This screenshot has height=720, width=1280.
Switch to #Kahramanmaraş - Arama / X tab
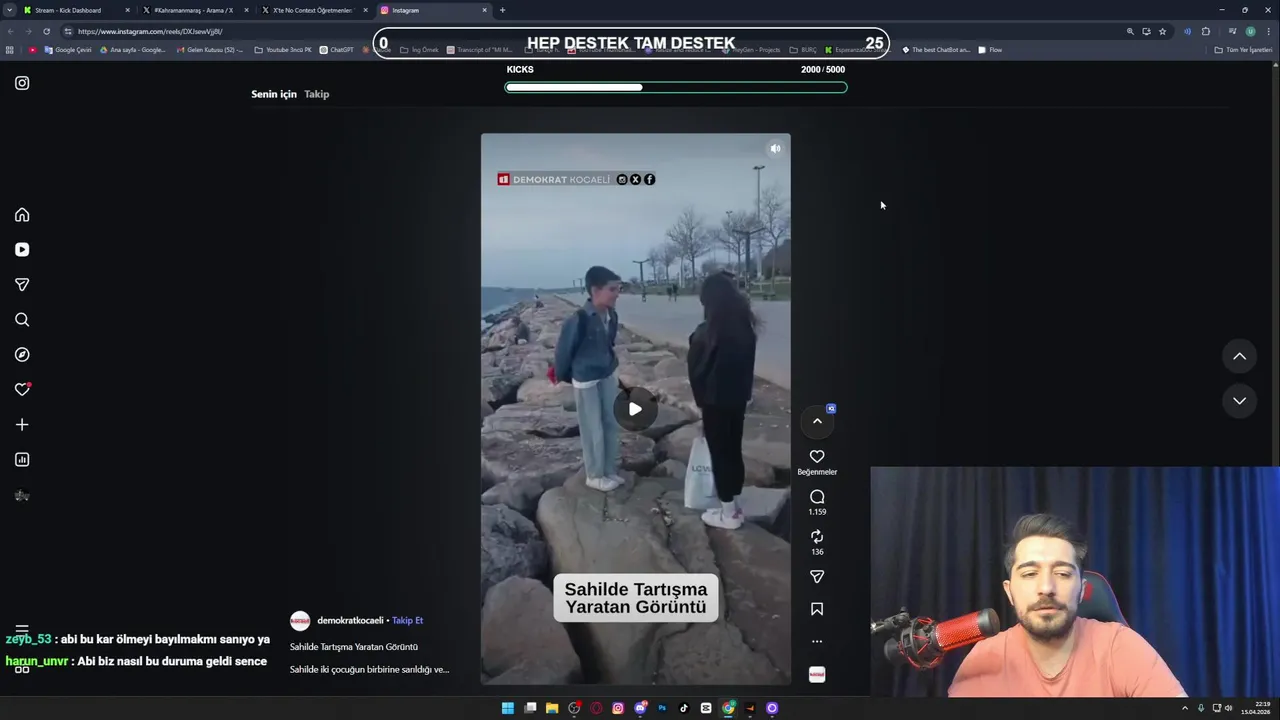(x=195, y=10)
